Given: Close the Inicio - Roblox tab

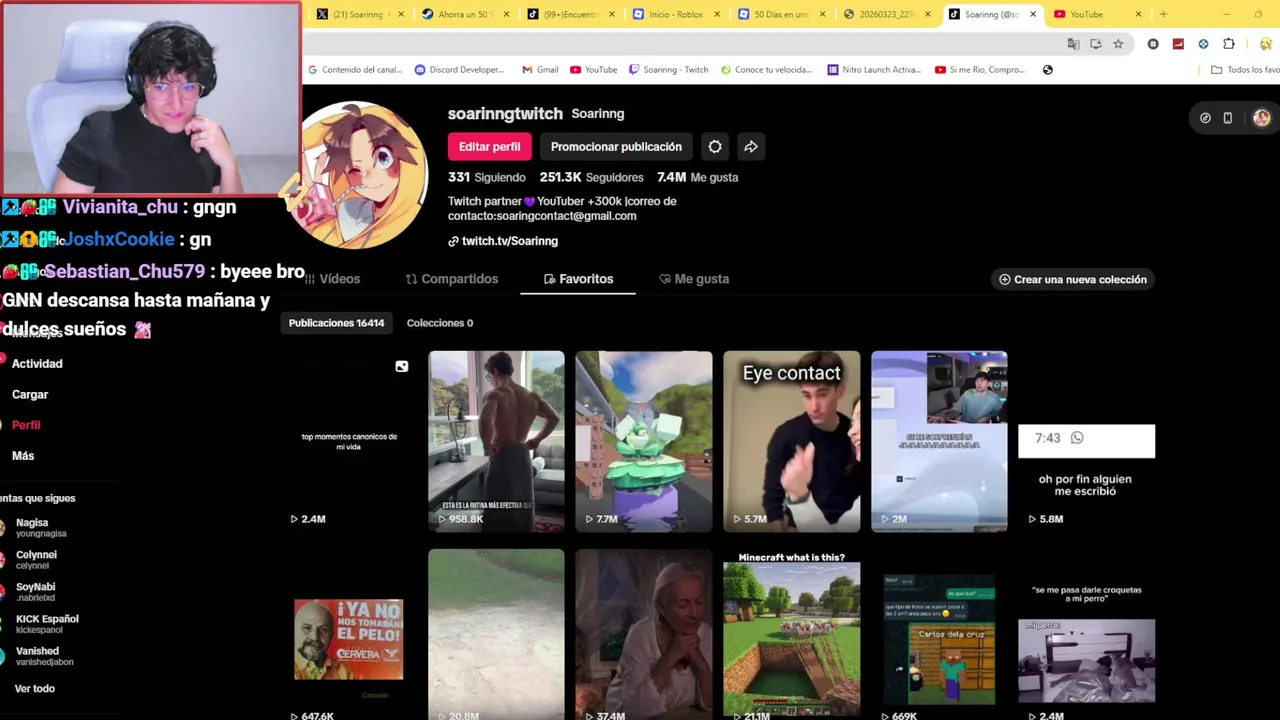Looking at the screenshot, I should (718, 14).
